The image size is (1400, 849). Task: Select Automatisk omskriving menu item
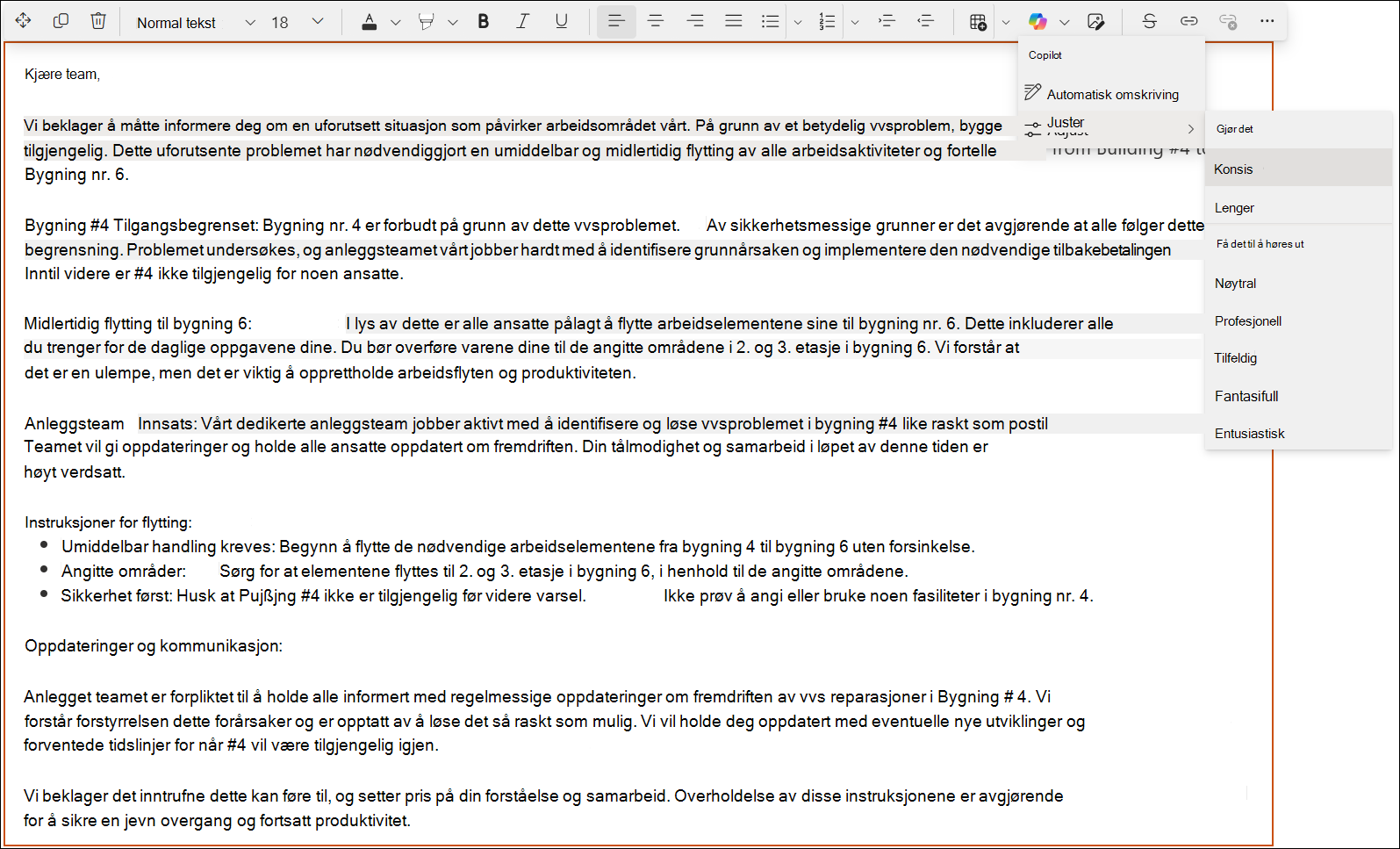[x=1111, y=94]
